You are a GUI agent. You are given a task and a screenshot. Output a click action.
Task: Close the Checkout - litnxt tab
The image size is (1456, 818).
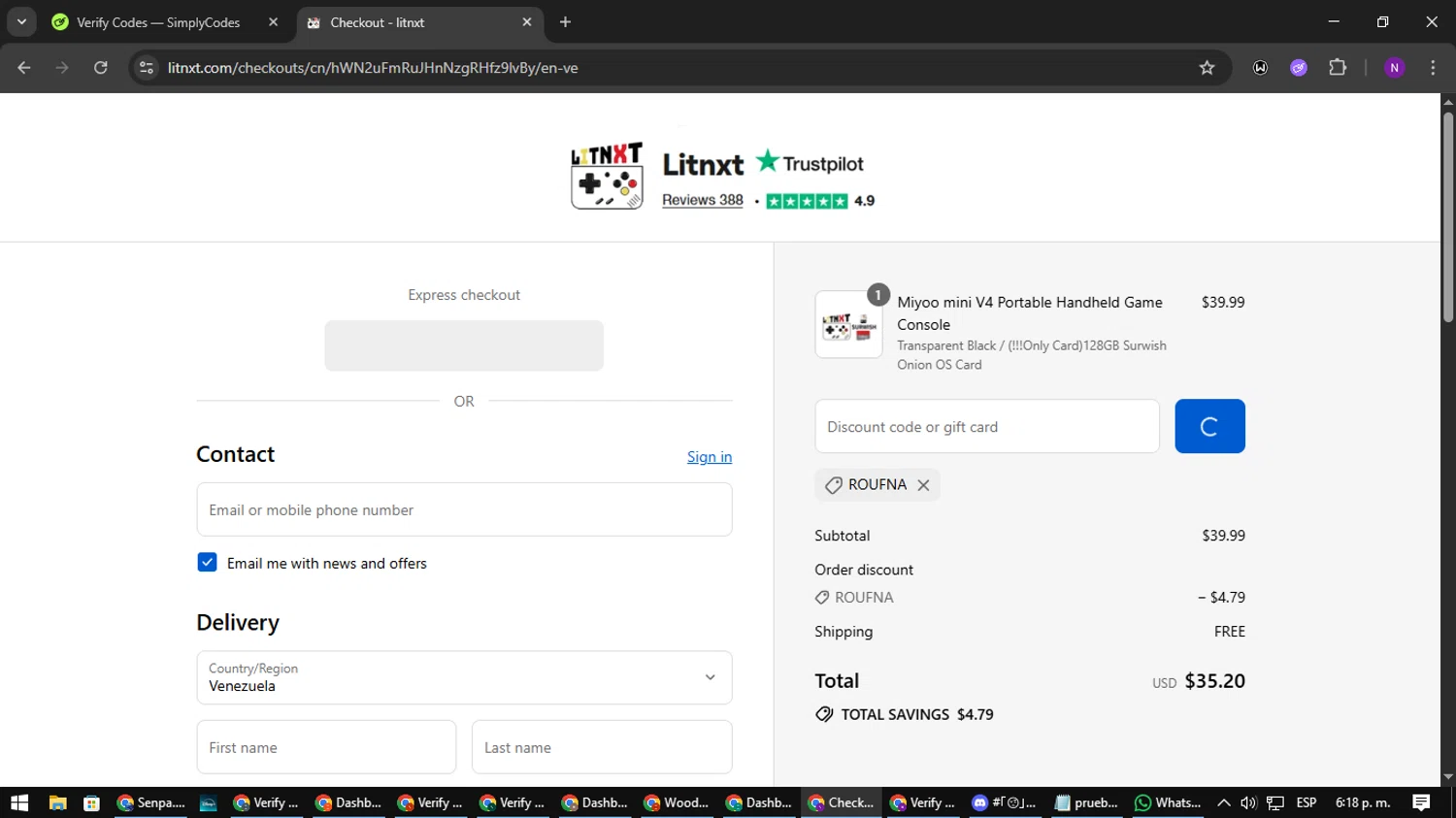coord(527,22)
